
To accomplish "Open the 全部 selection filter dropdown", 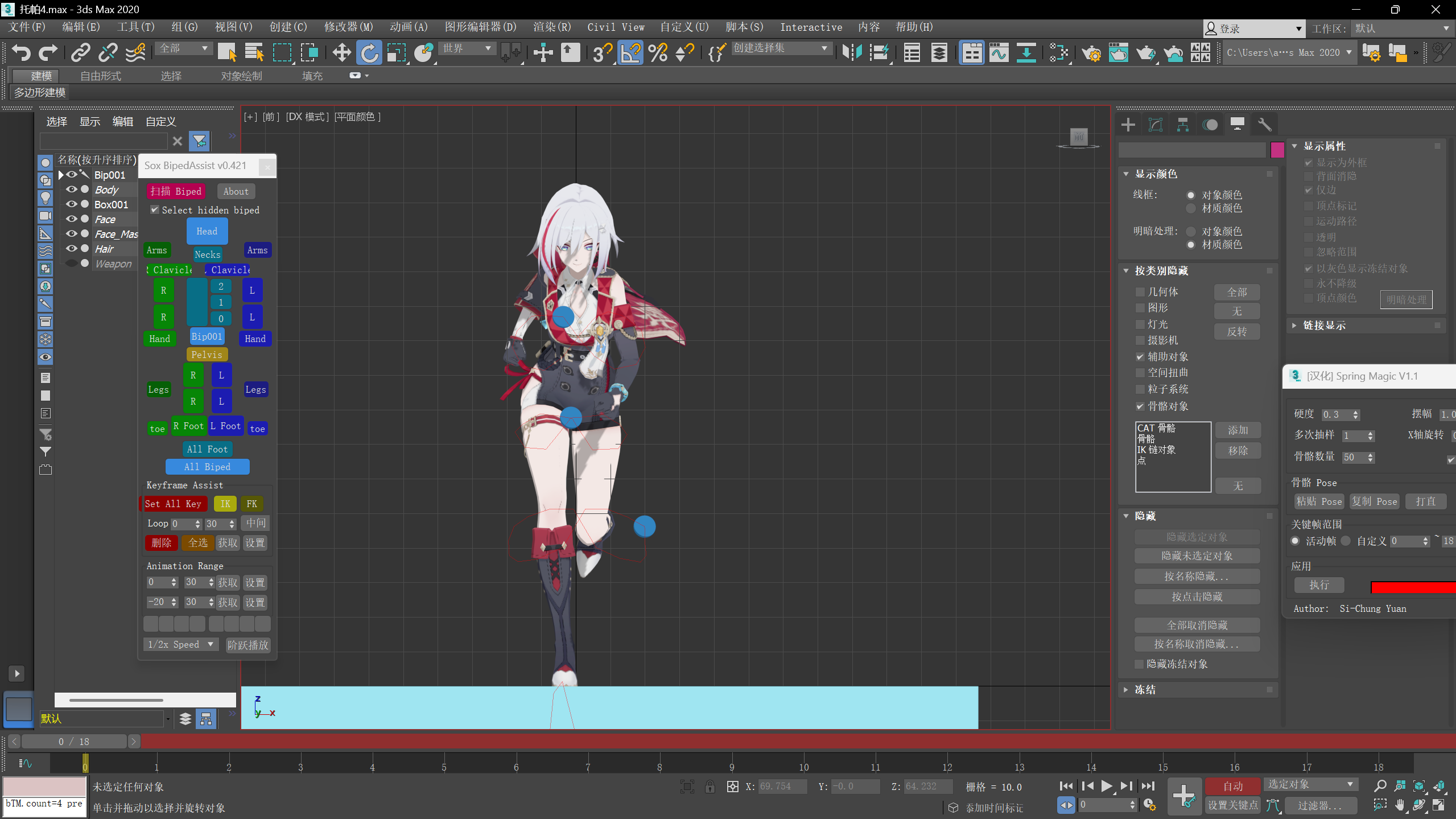I will point(183,49).
